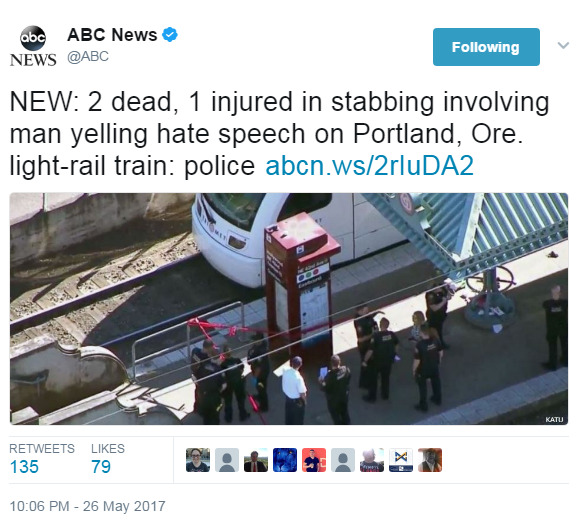The image size is (579, 521).
Task: Open the ABC News profile avatar
Action: 33,46
